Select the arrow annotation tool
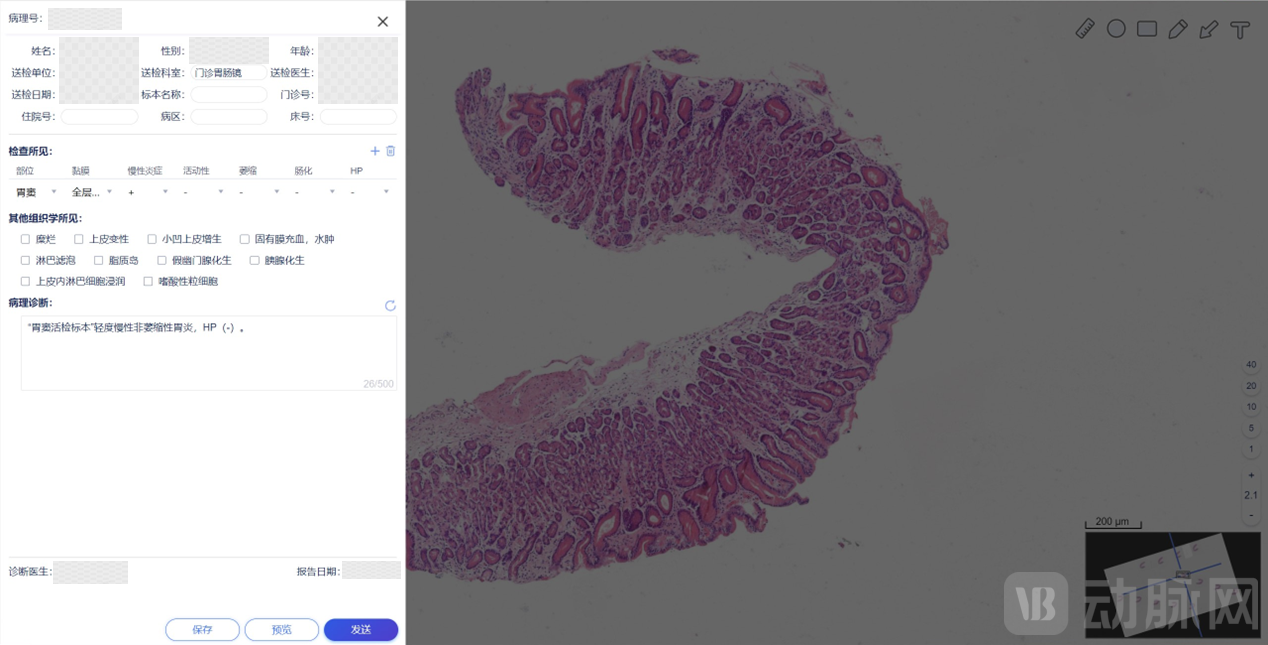This screenshot has height=645, width=1268. point(1209,29)
